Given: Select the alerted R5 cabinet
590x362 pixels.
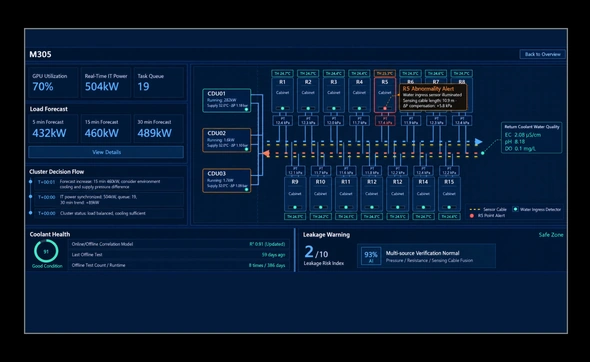Looking at the screenshot, I should click(385, 95).
